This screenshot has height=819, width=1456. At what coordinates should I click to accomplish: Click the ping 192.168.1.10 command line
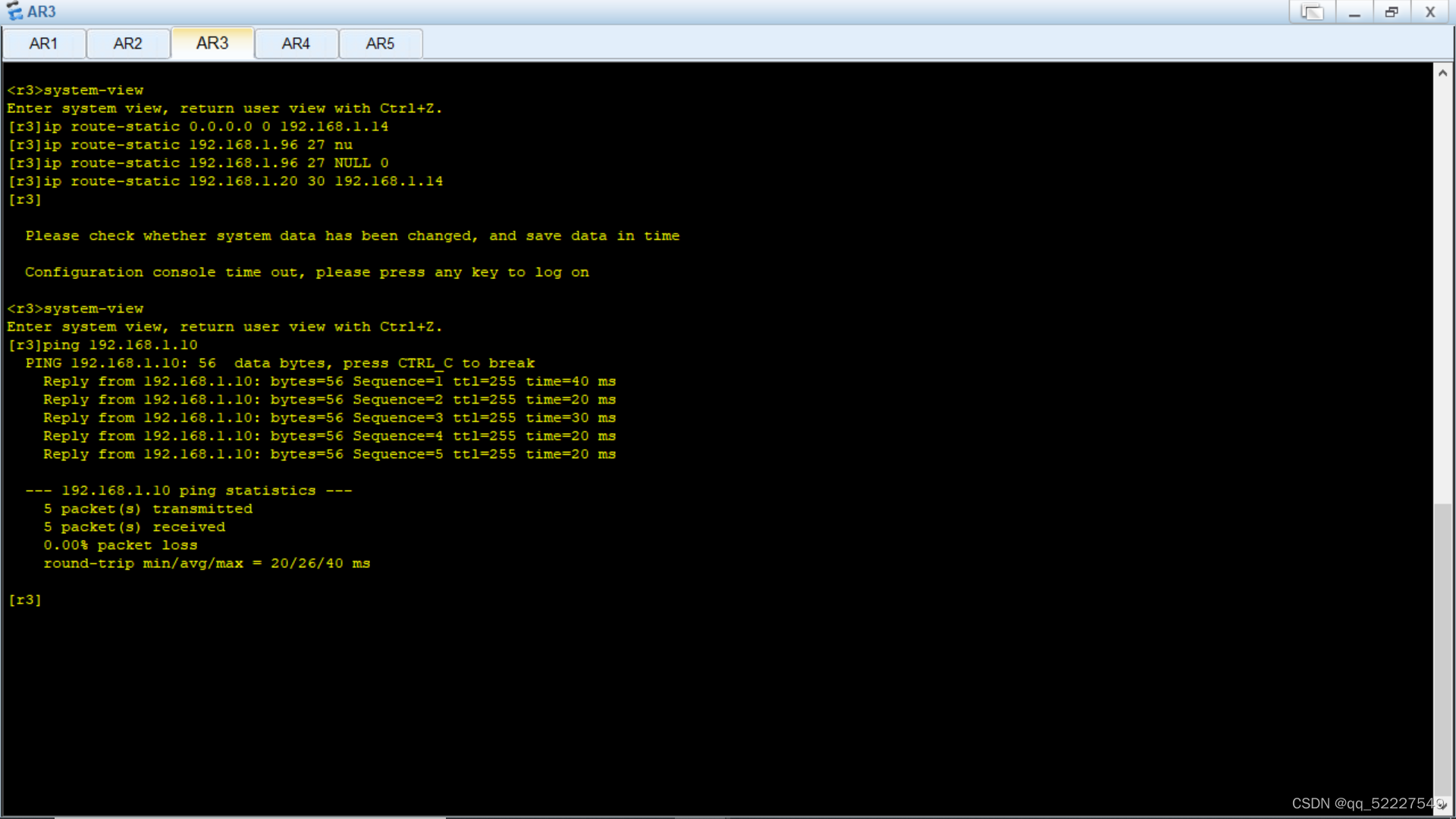coord(102,345)
